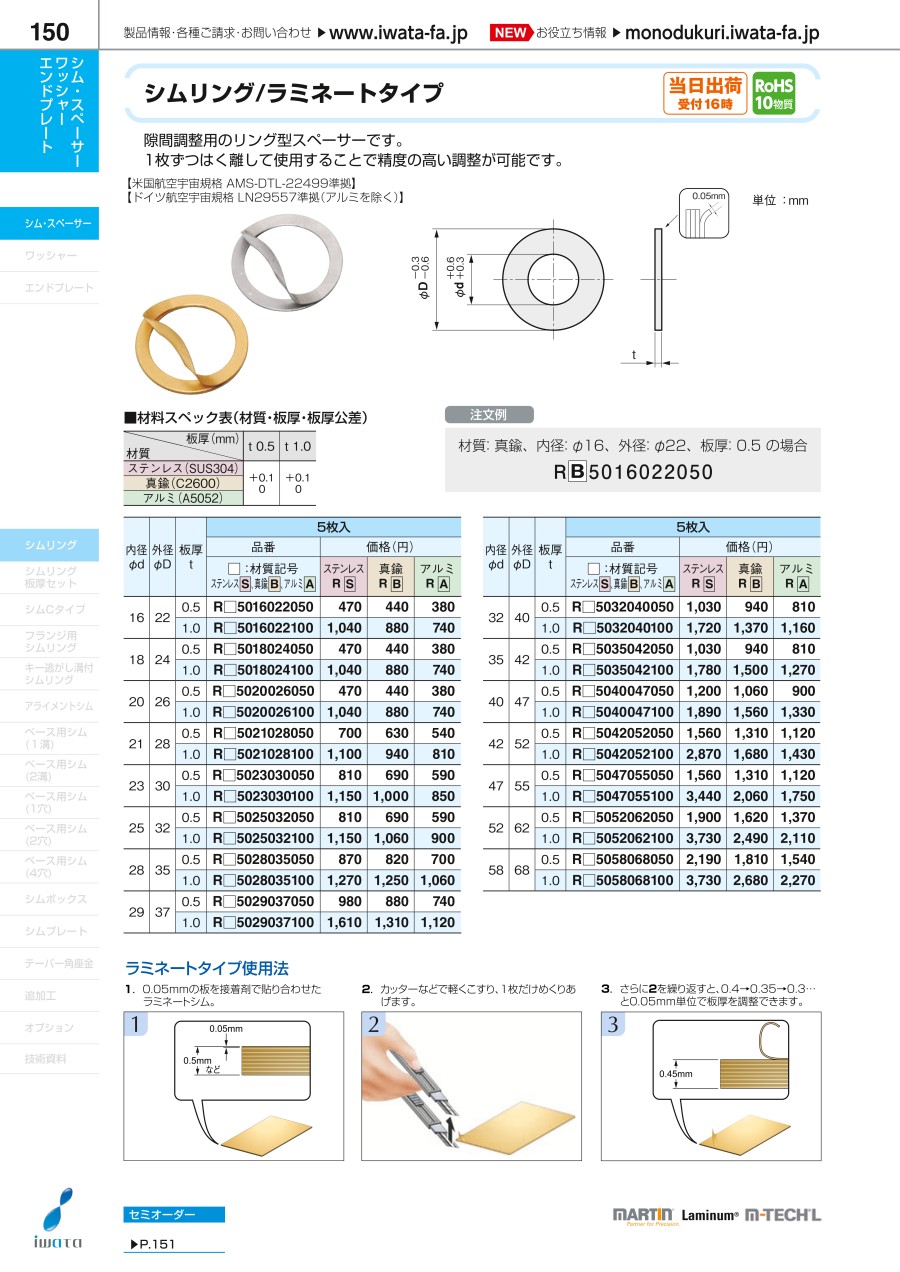Click the same-day shipping badge
This screenshot has height=1272, width=900.
coord(705,94)
